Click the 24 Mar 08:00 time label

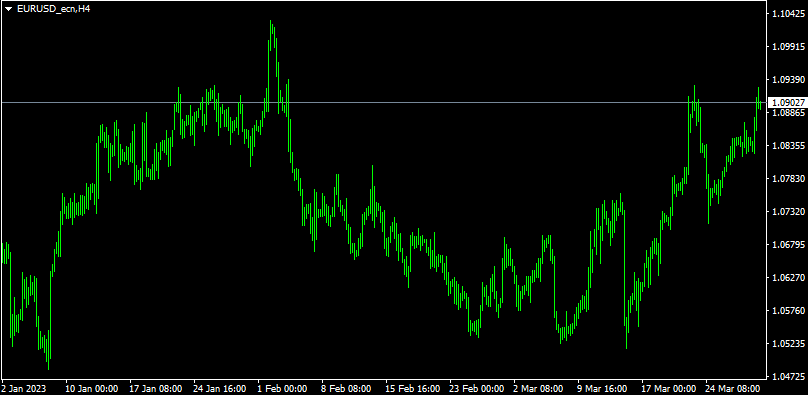tap(731, 388)
